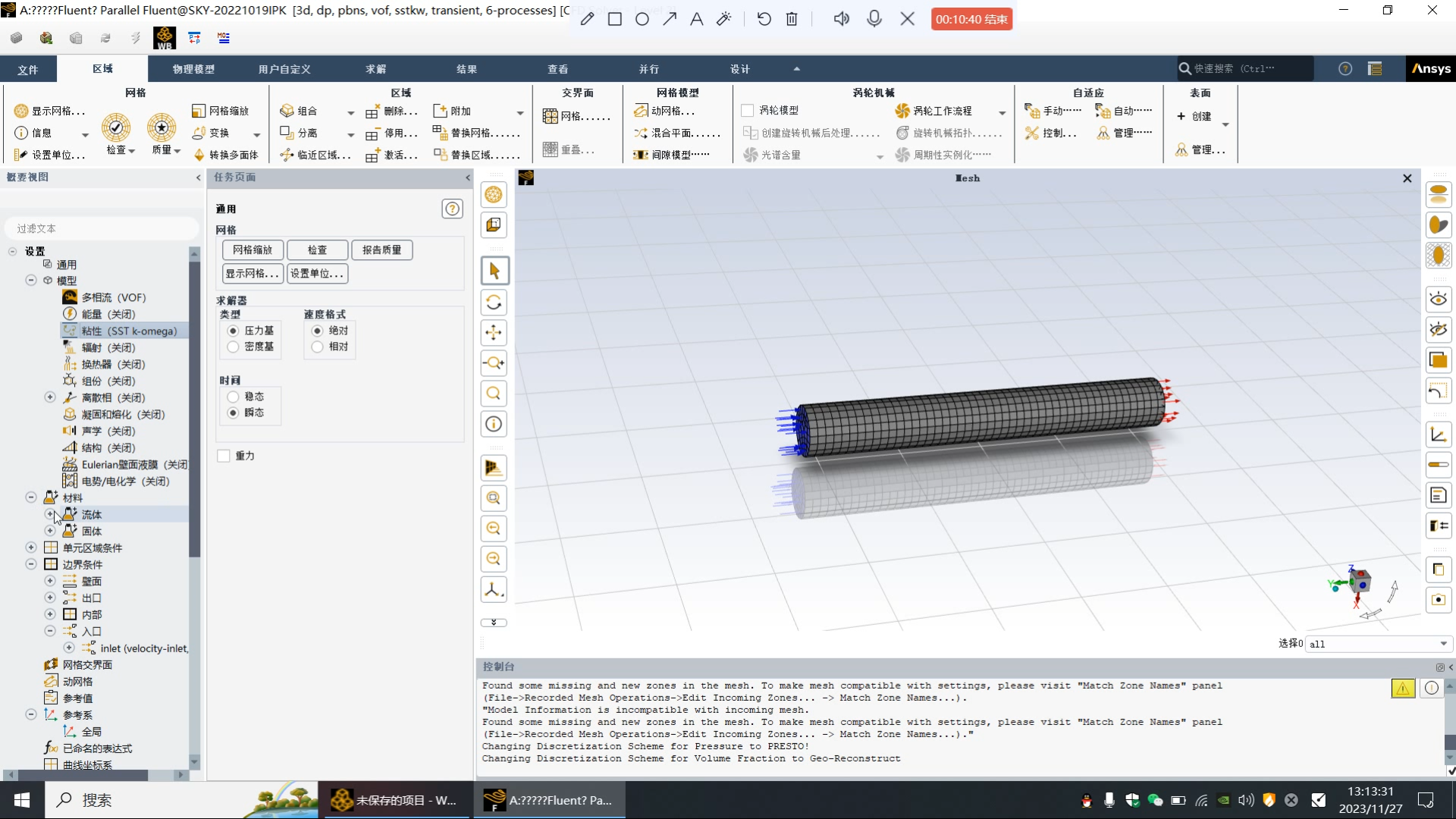Open the selection filter 'all' dropdown
This screenshot has height=819, width=1456.
click(x=1378, y=644)
